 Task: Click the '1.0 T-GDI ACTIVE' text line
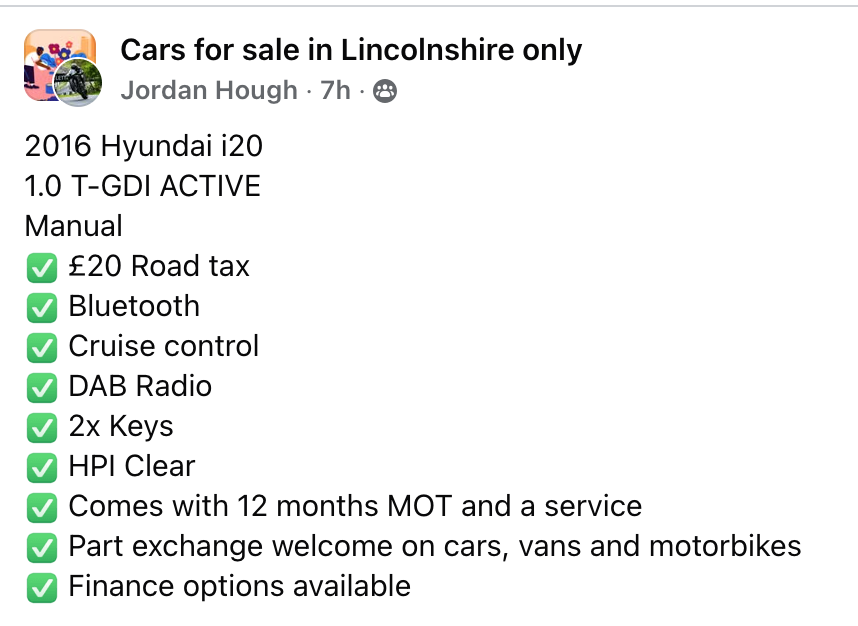point(143,186)
